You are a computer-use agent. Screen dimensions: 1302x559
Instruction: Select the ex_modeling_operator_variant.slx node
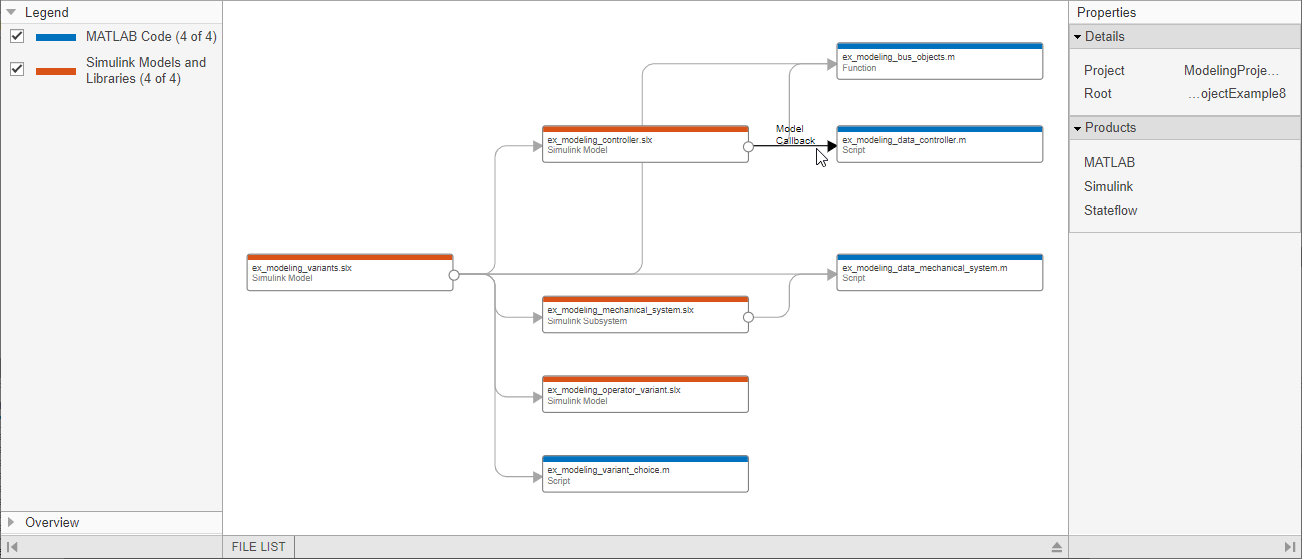click(645, 393)
